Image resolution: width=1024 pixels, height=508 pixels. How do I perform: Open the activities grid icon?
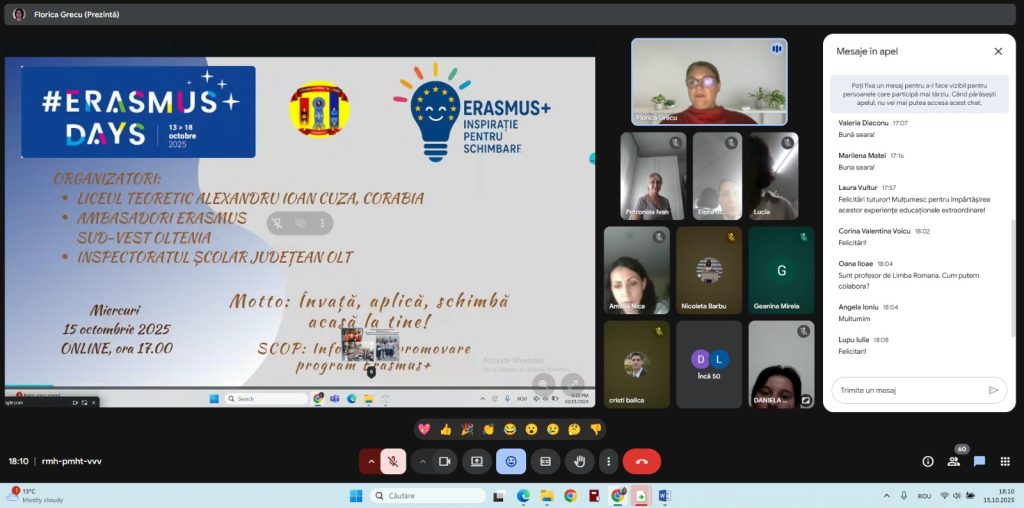coord(1004,461)
